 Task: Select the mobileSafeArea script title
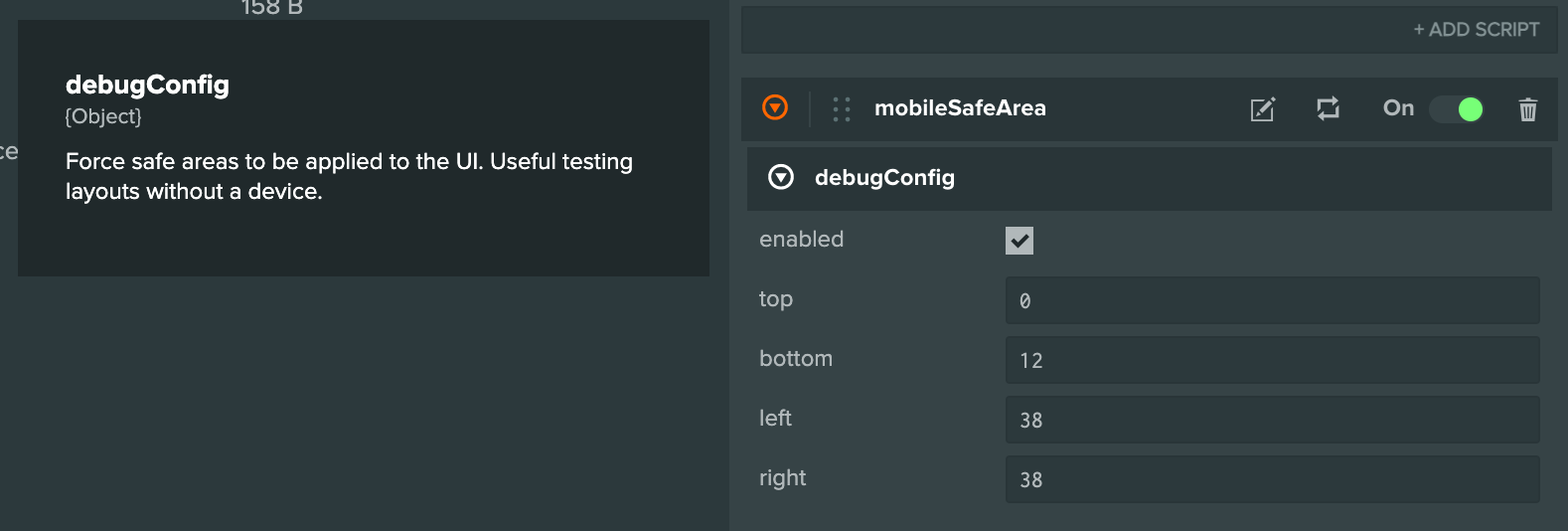coord(960,108)
